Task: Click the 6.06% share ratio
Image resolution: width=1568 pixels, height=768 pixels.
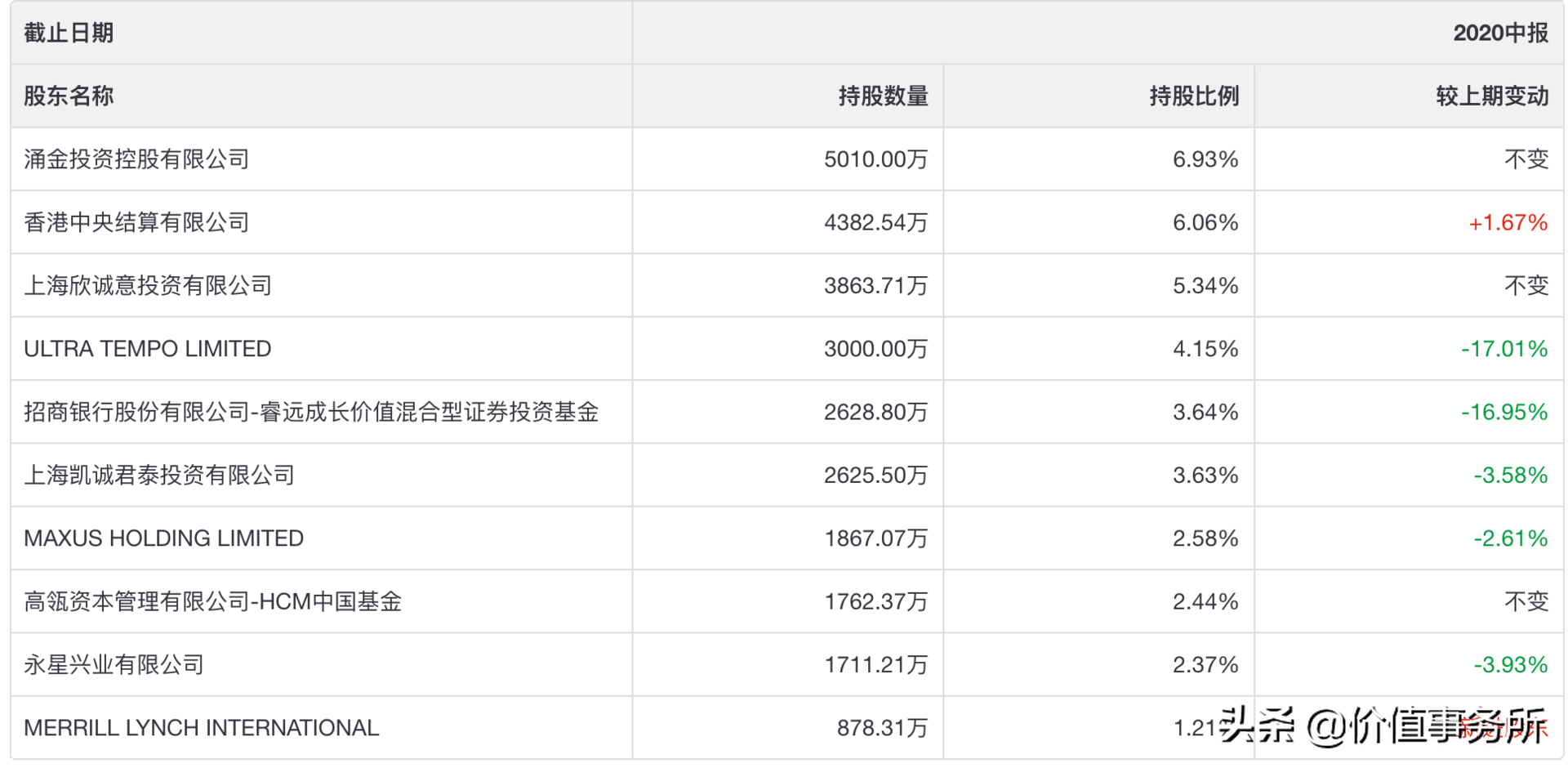Action: click(1205, 222)
